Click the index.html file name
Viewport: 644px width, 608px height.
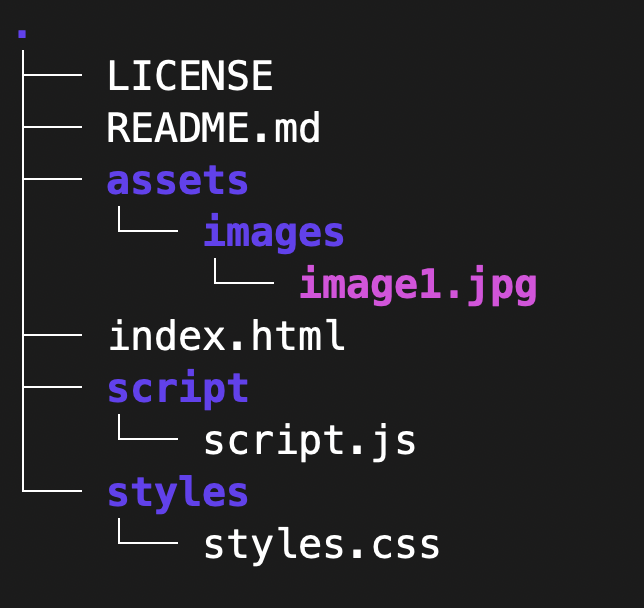pos(226,335)
